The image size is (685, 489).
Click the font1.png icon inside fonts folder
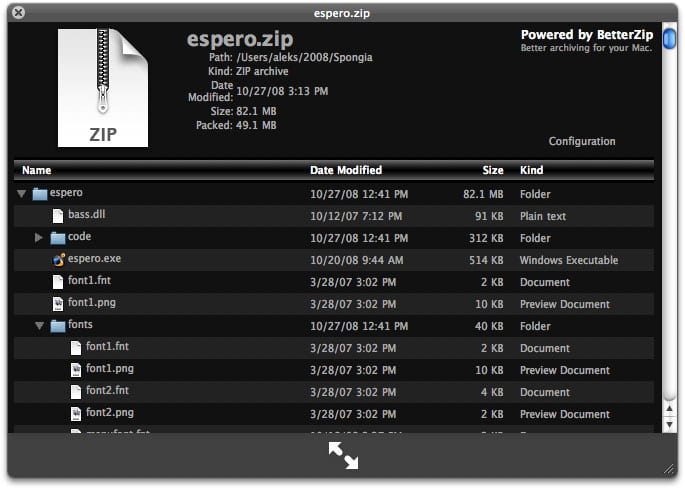[76, 370]
